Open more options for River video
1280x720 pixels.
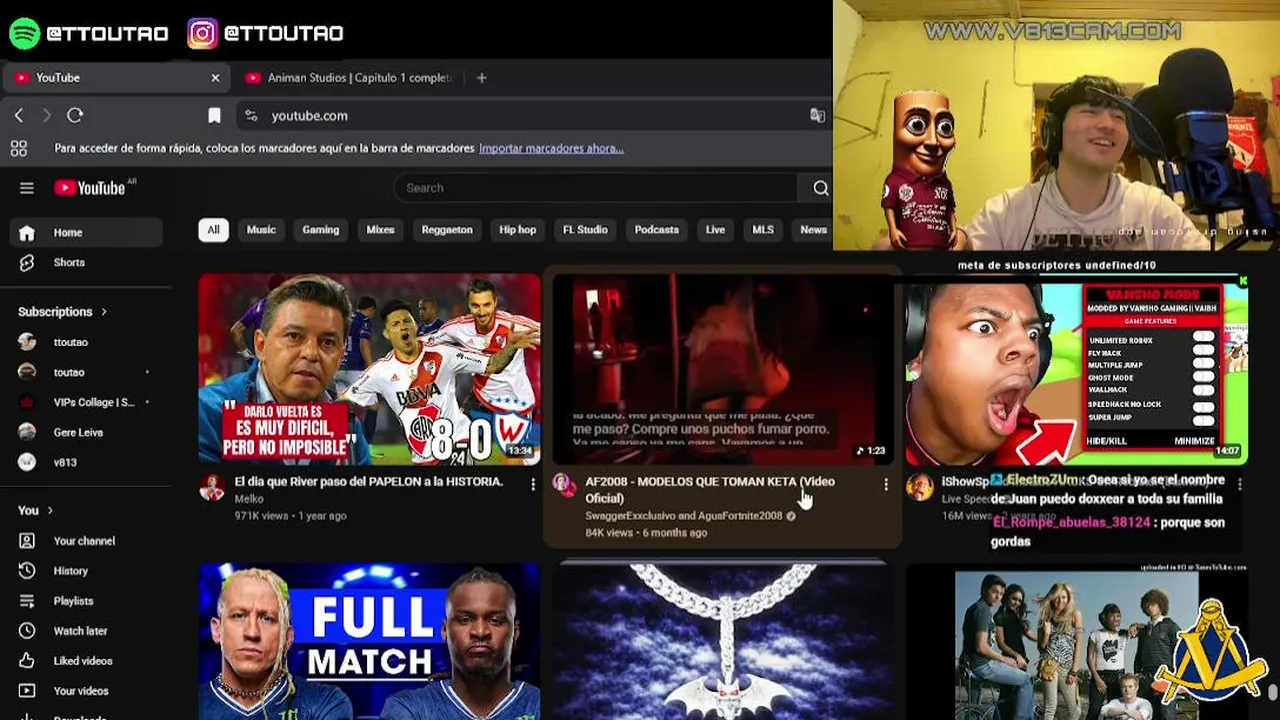click(532, 485)
